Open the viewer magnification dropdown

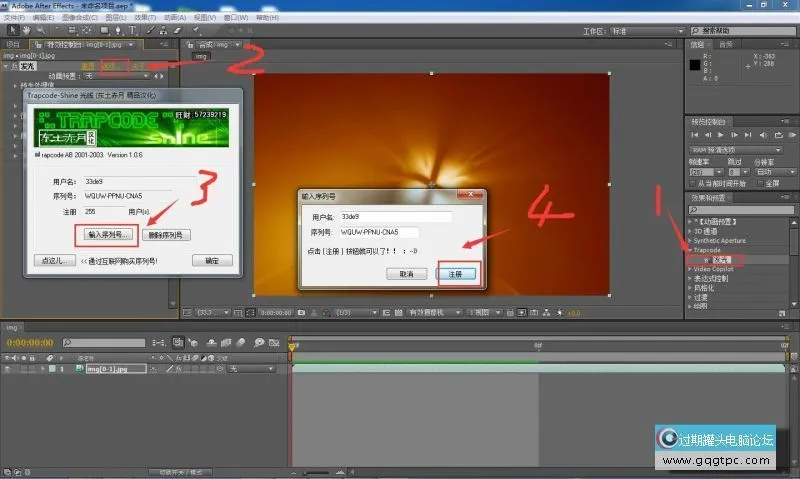213,313
